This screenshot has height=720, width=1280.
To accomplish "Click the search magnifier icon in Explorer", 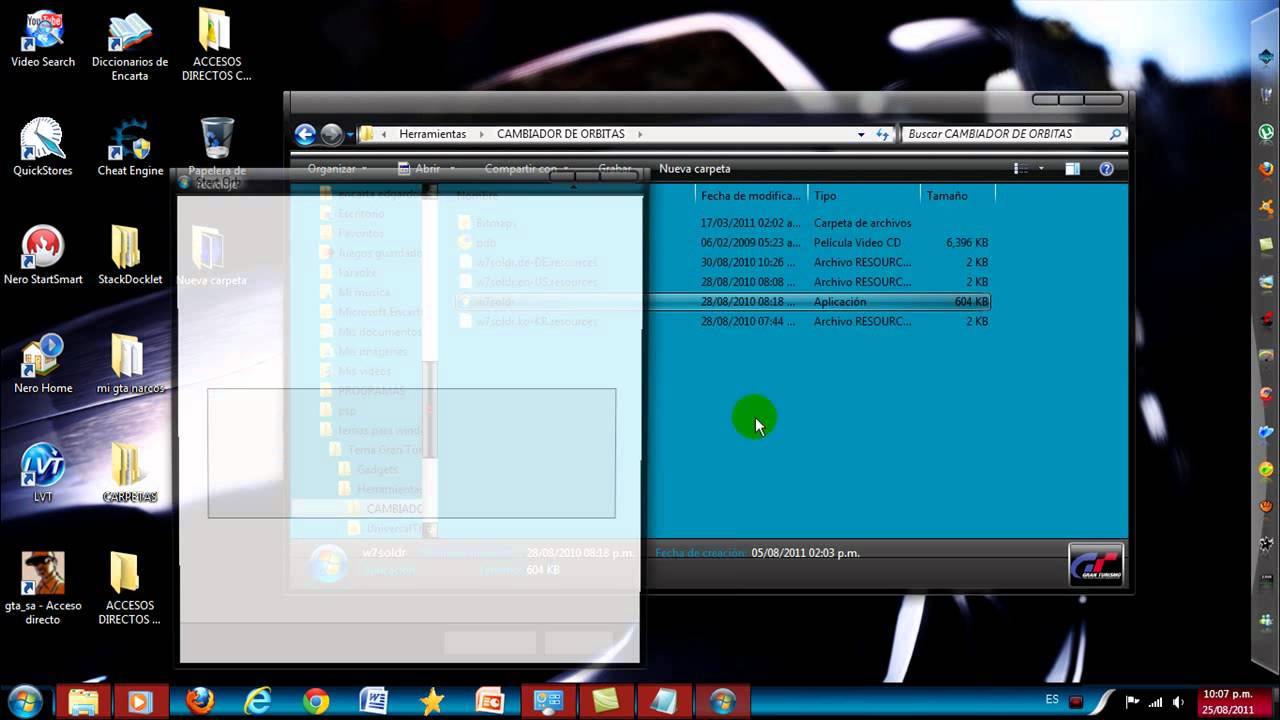I will [x=1115, y=134].
